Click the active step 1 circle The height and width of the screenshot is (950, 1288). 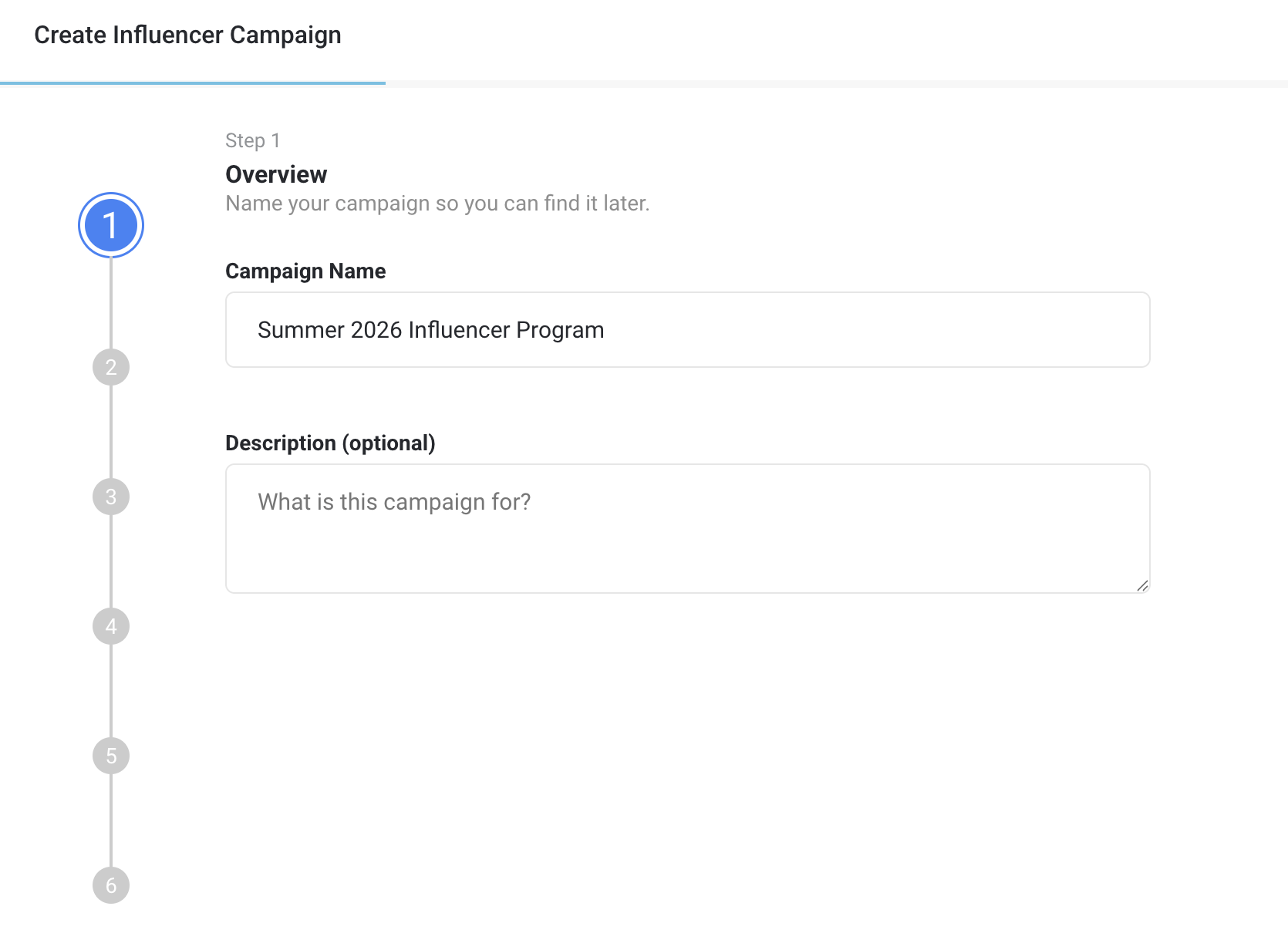111,225
